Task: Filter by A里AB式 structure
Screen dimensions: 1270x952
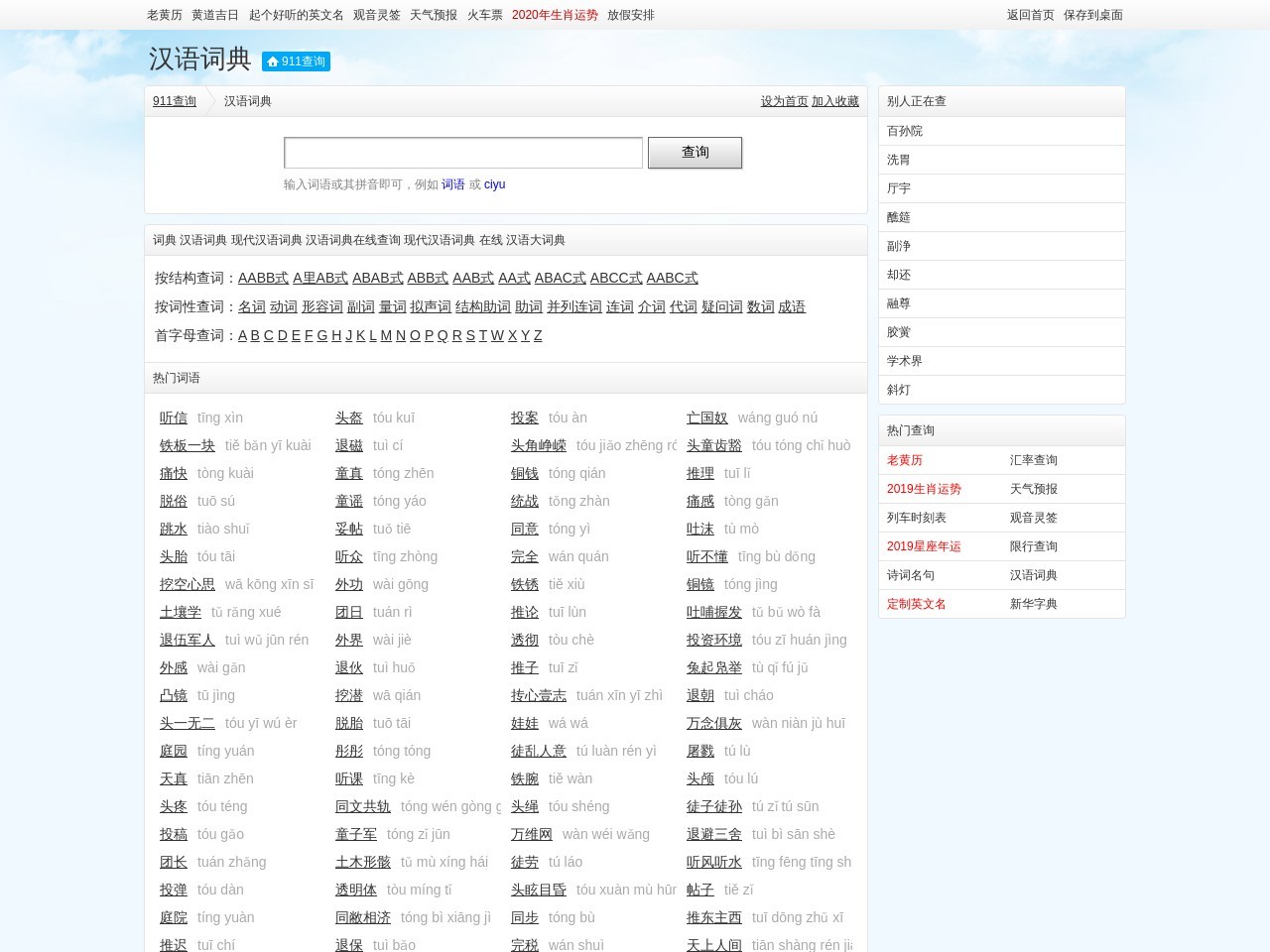Action: [320, 278]
